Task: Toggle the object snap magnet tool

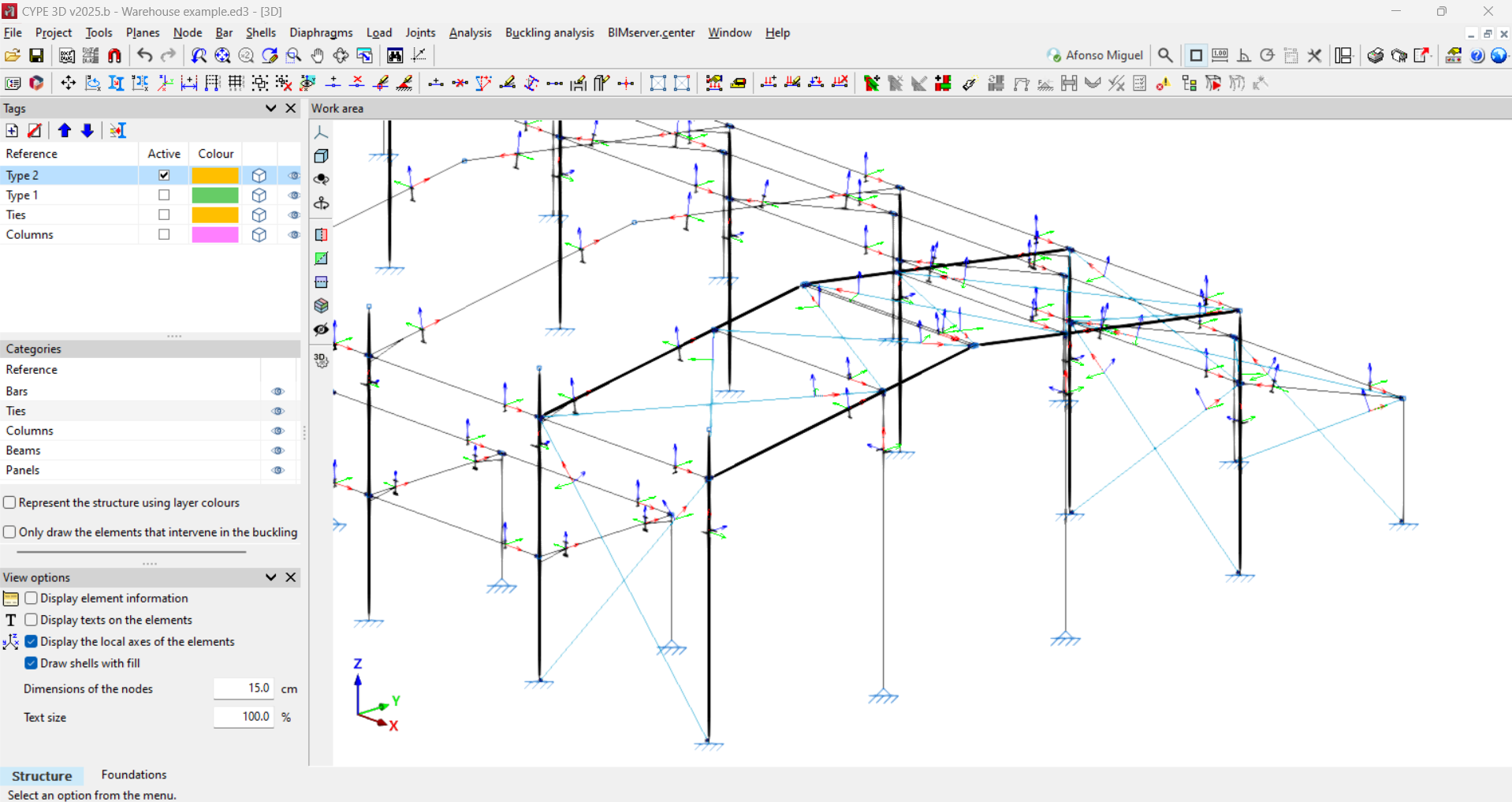Action: point(114,55)
